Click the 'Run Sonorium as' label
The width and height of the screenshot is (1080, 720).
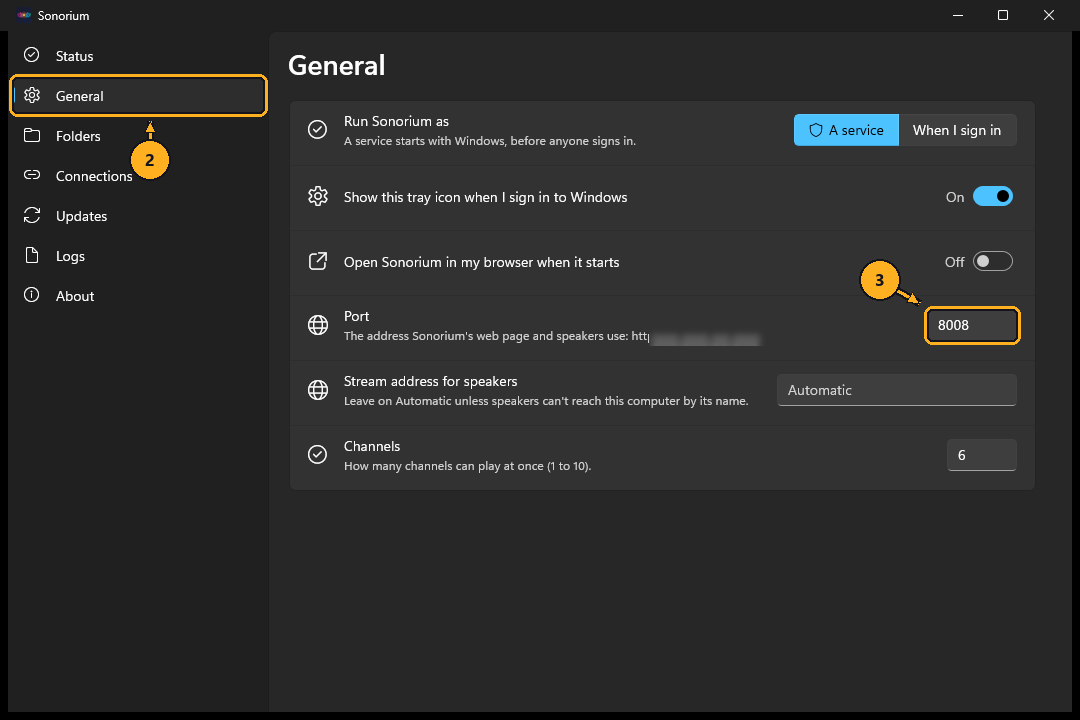tap(396, 121)
